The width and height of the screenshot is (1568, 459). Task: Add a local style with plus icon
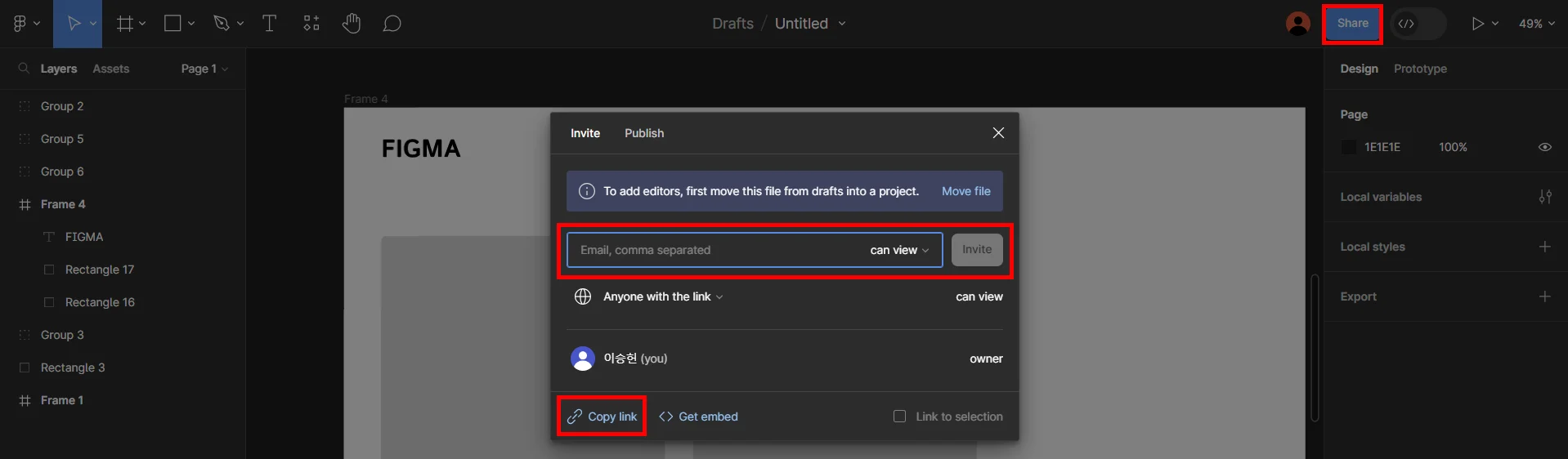[x=1545, y=247]
